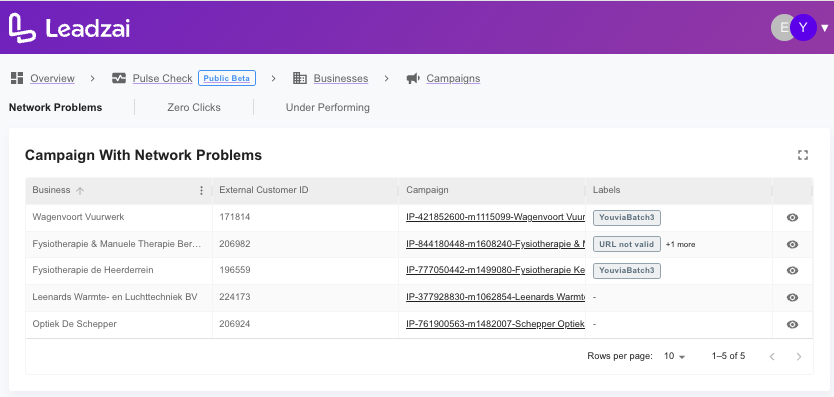The image size is (834, 397).
Task: Switch to the Zero Clicks tab
Action: pyautogui.click(x=194, y=107)
